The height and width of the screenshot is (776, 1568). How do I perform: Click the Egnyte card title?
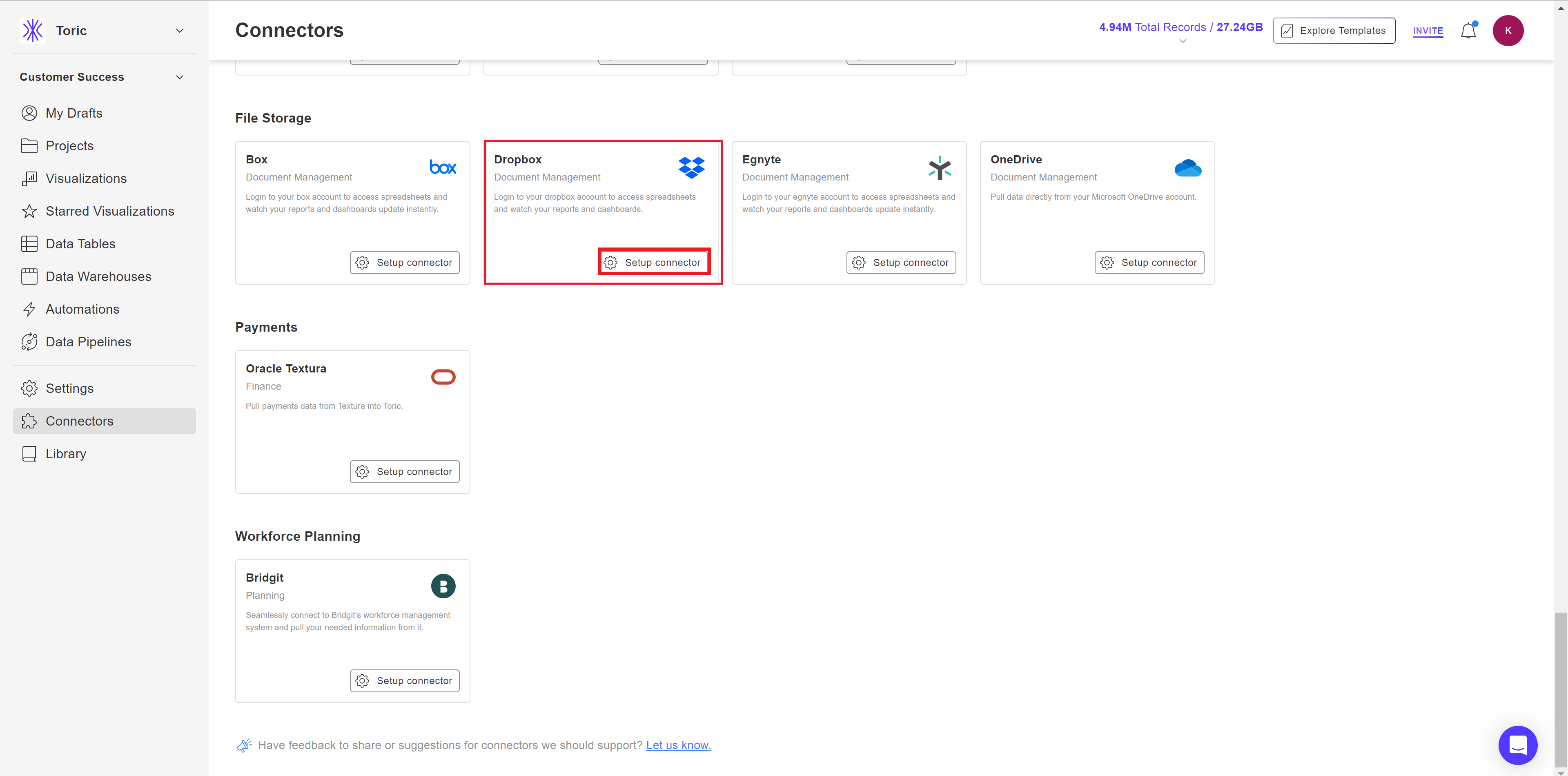[x=761, y=159]
